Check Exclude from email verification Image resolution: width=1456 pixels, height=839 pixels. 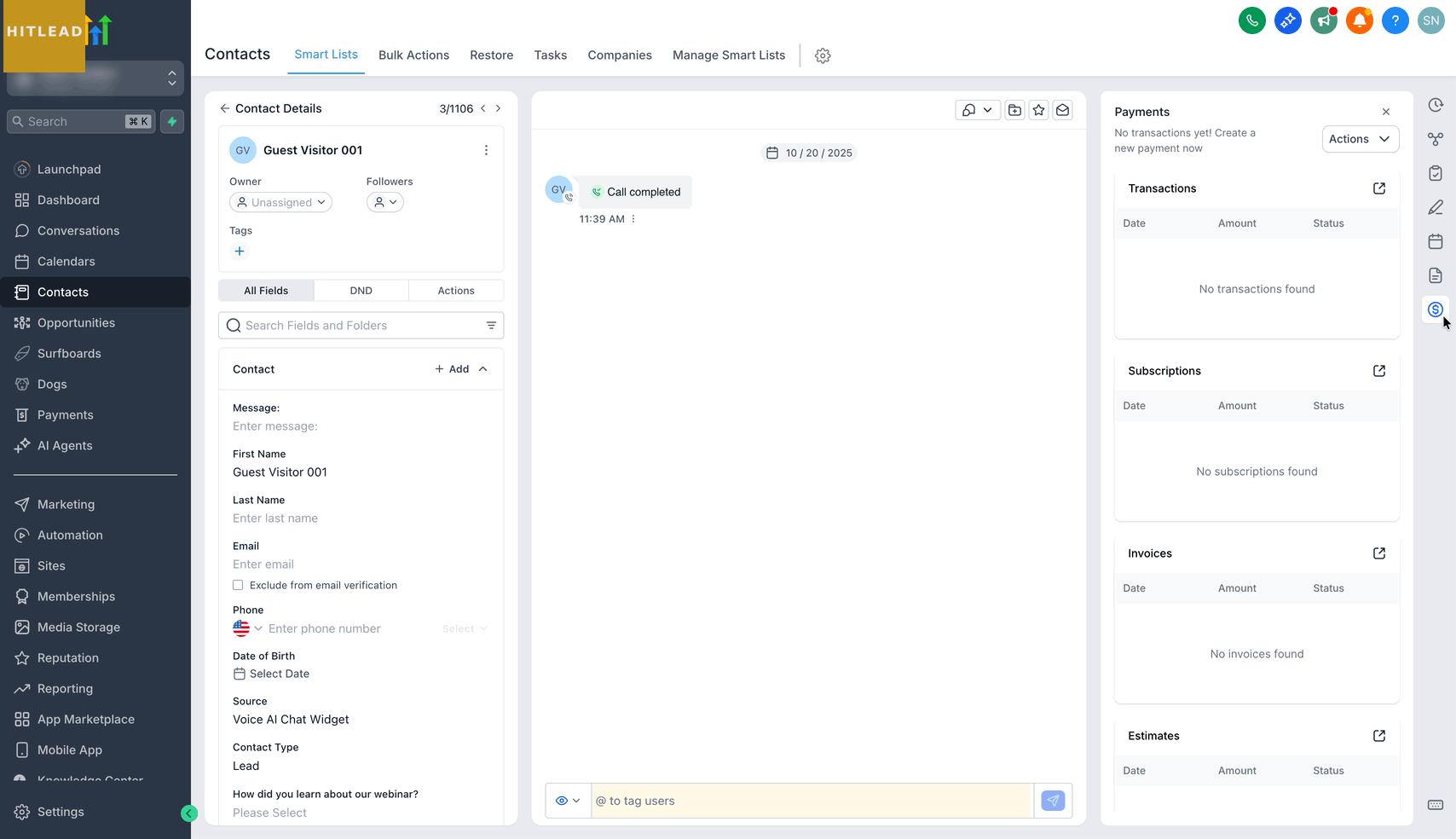tap(238, 585)
